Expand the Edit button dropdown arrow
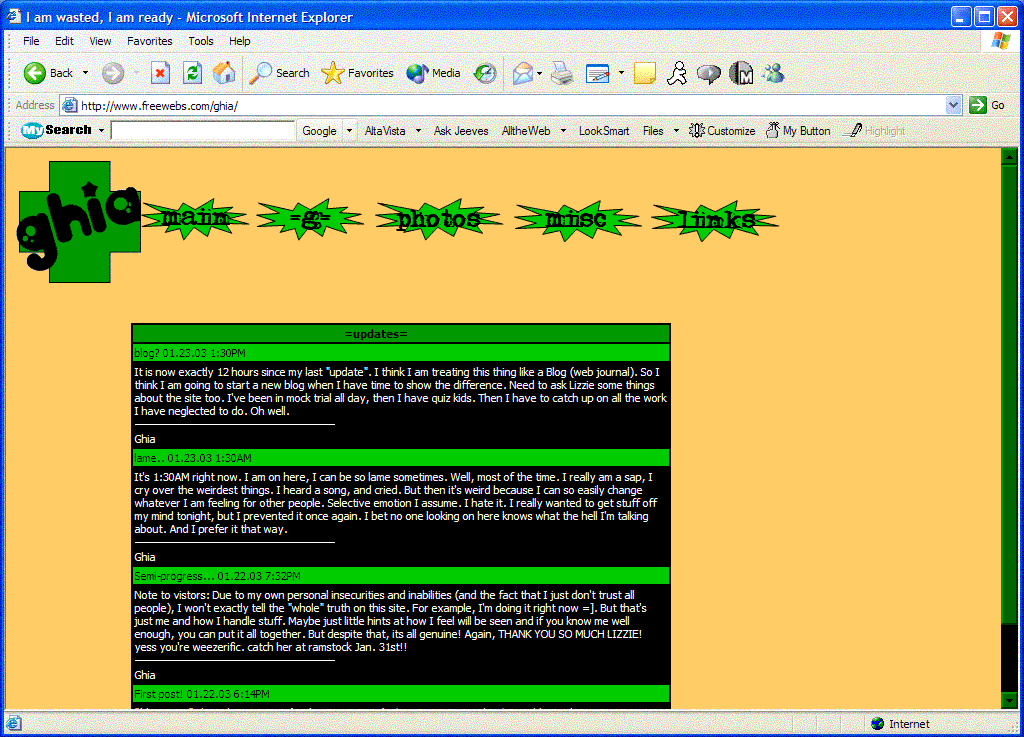The height and width of the screenshot is (737, 1024). click(621, 73)
